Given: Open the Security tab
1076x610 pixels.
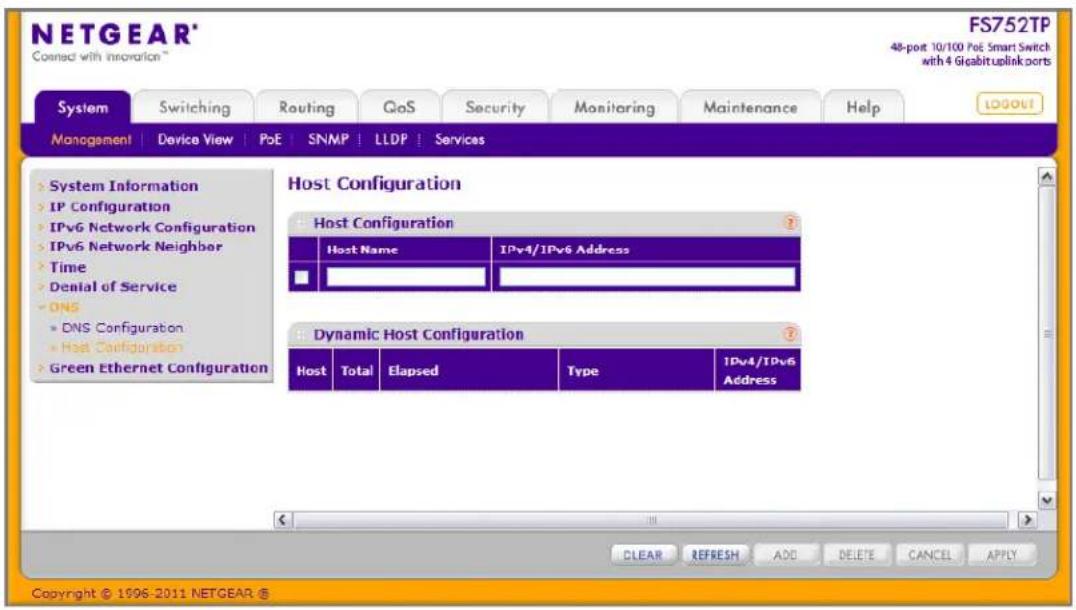Looking at the screenshot, I should click(495, 108).
